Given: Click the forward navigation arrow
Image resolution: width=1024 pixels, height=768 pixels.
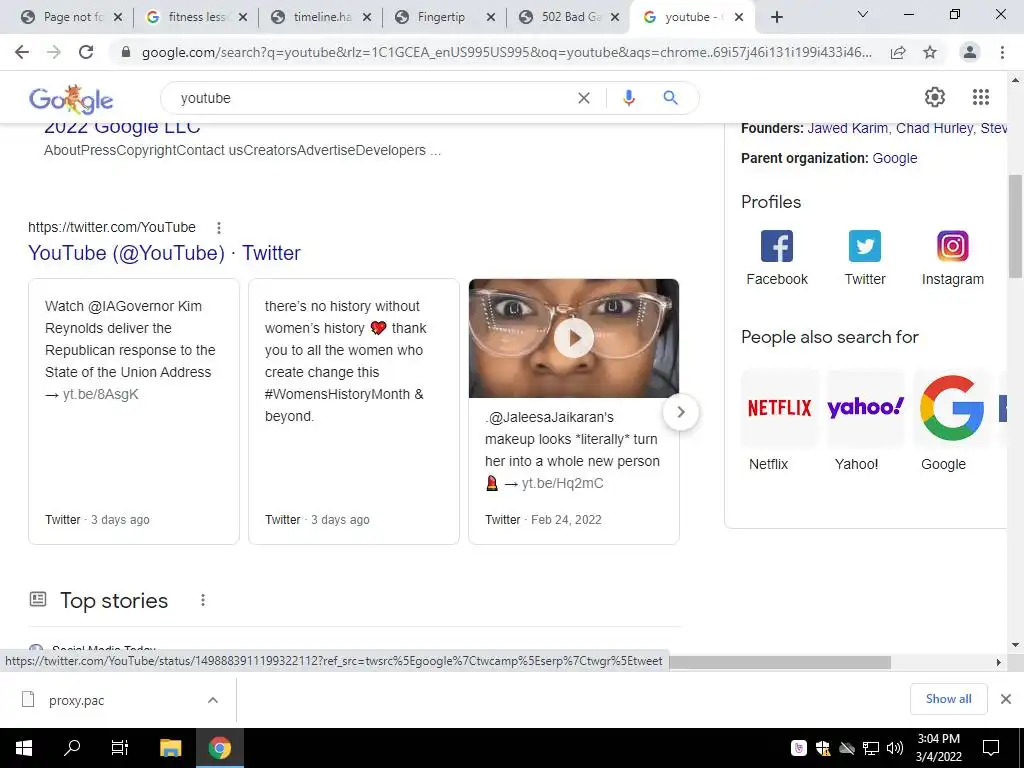Looking at the screenshot, I should pos(54,52).
